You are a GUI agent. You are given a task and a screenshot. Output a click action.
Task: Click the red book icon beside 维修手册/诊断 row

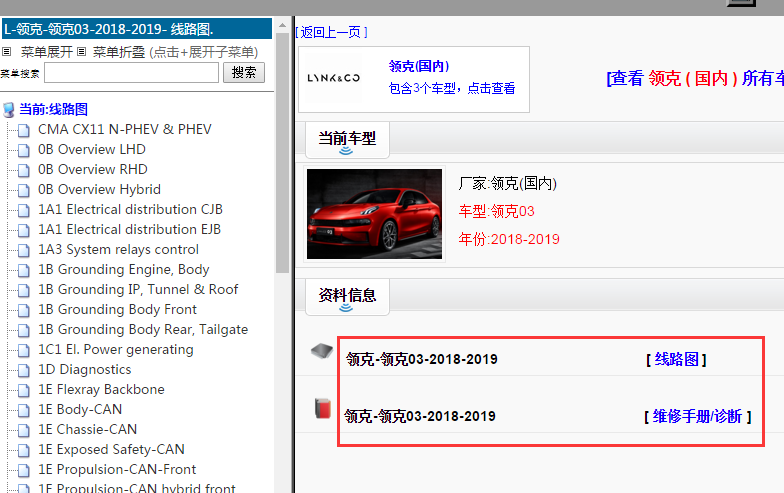[x=323, y=408]
